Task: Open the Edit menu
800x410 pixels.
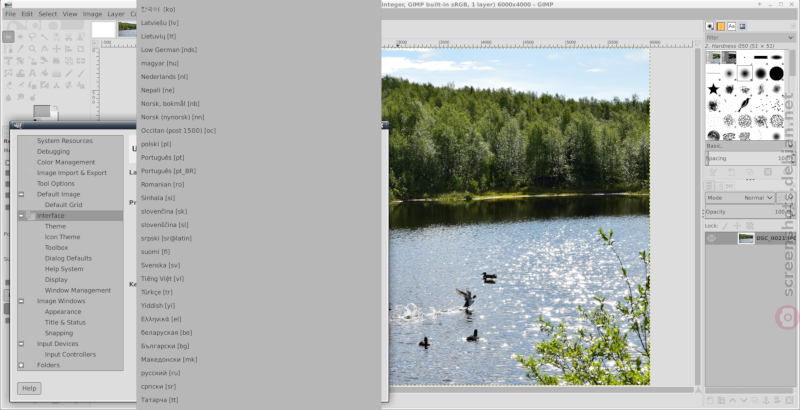Action: tap(27, 14)
